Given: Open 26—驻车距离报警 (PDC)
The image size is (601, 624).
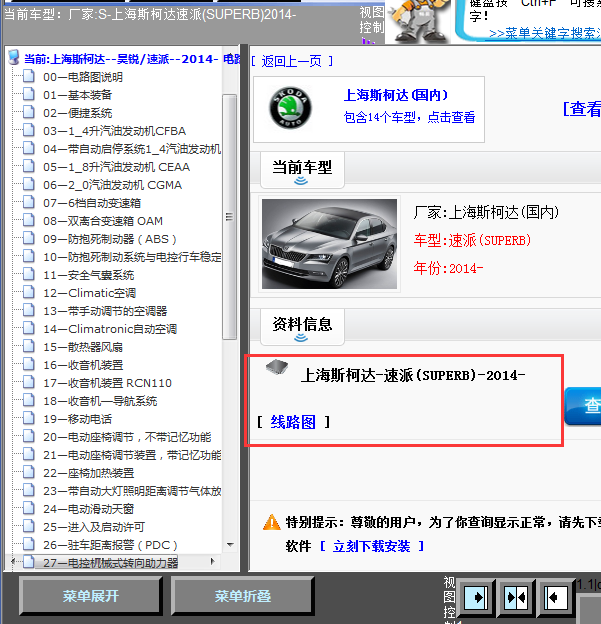Looking at the screenshot, I should point(110,545).
